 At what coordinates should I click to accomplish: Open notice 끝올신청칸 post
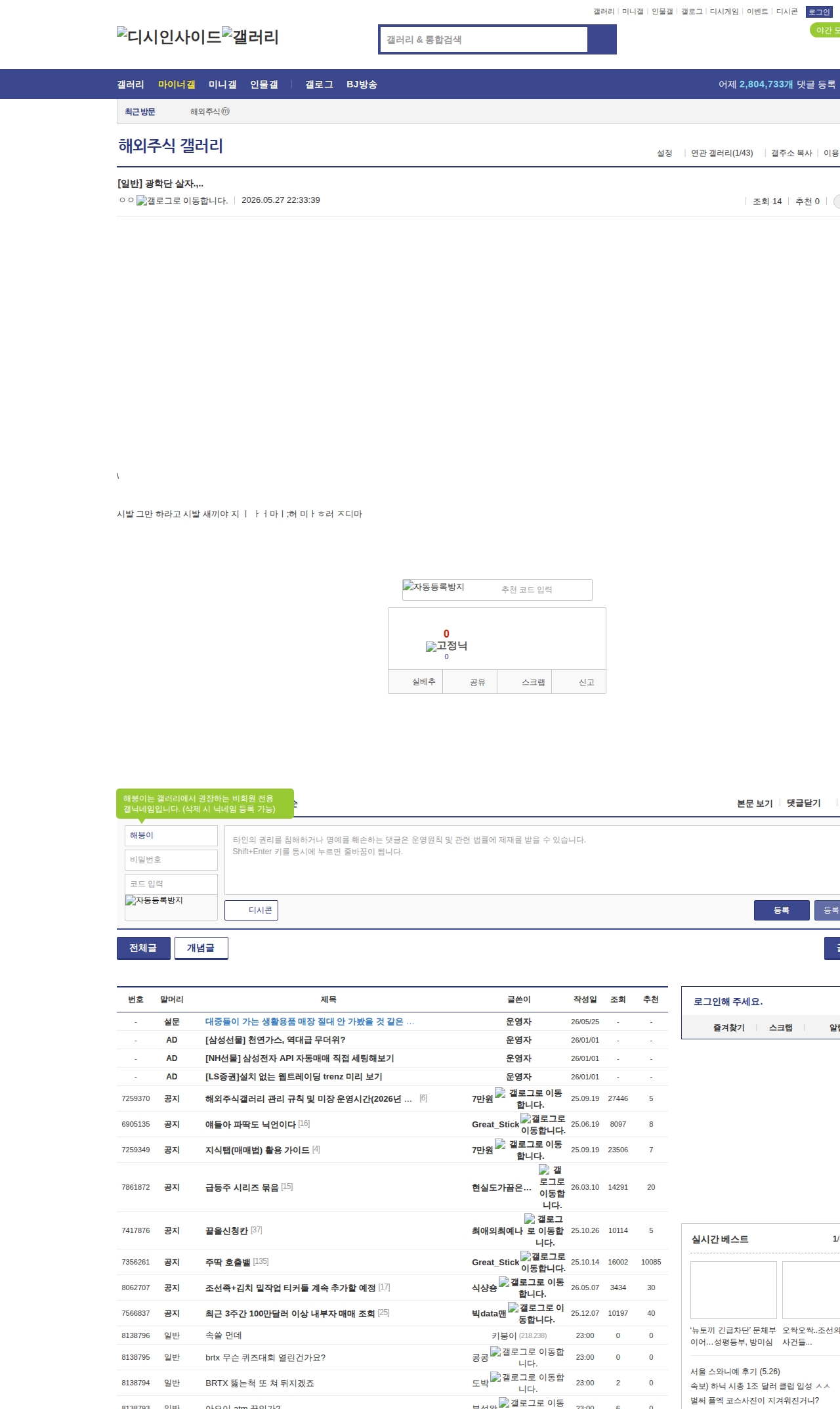tap(226, 1231)
